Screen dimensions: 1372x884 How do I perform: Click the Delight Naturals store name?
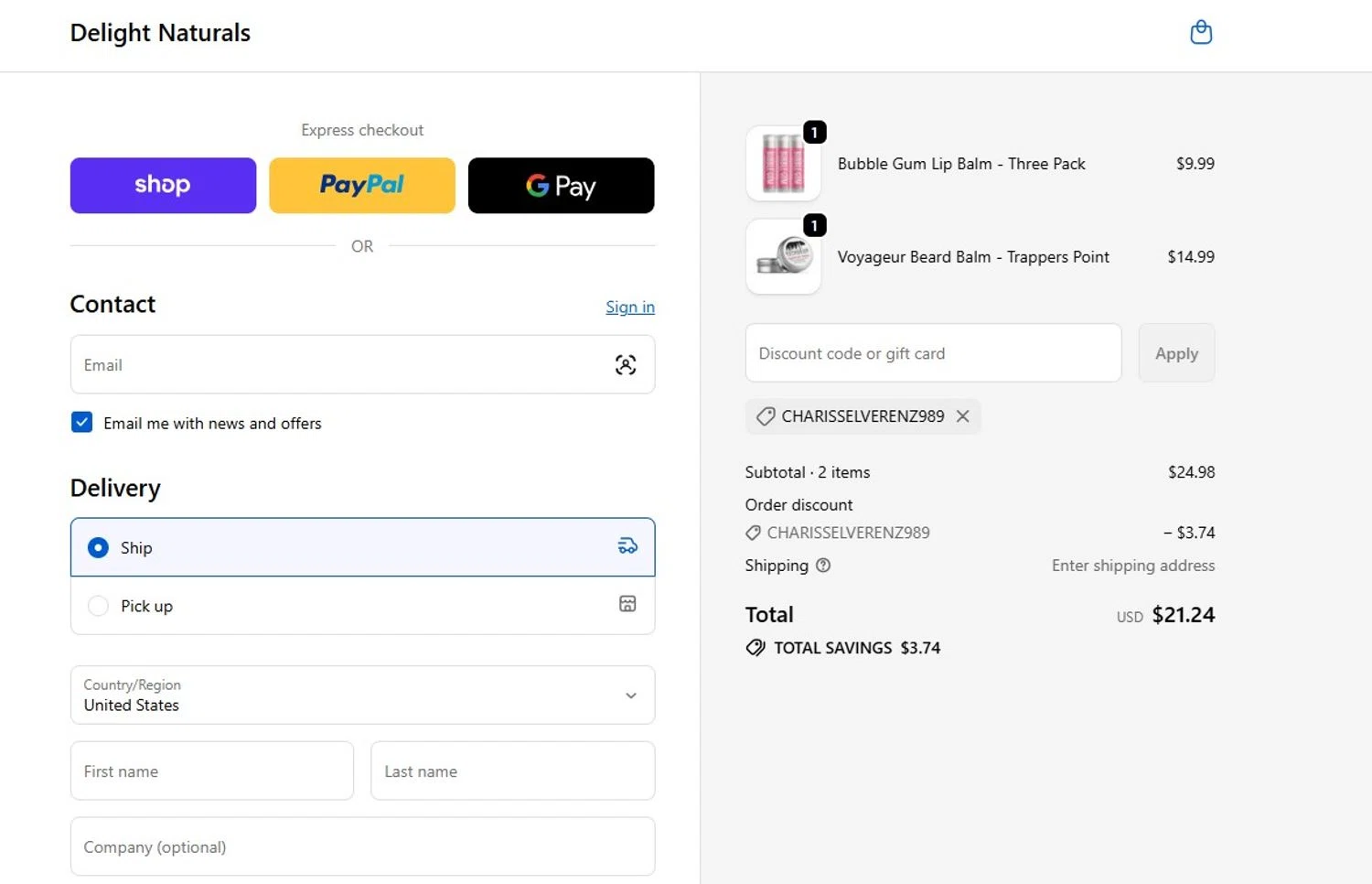160,33
